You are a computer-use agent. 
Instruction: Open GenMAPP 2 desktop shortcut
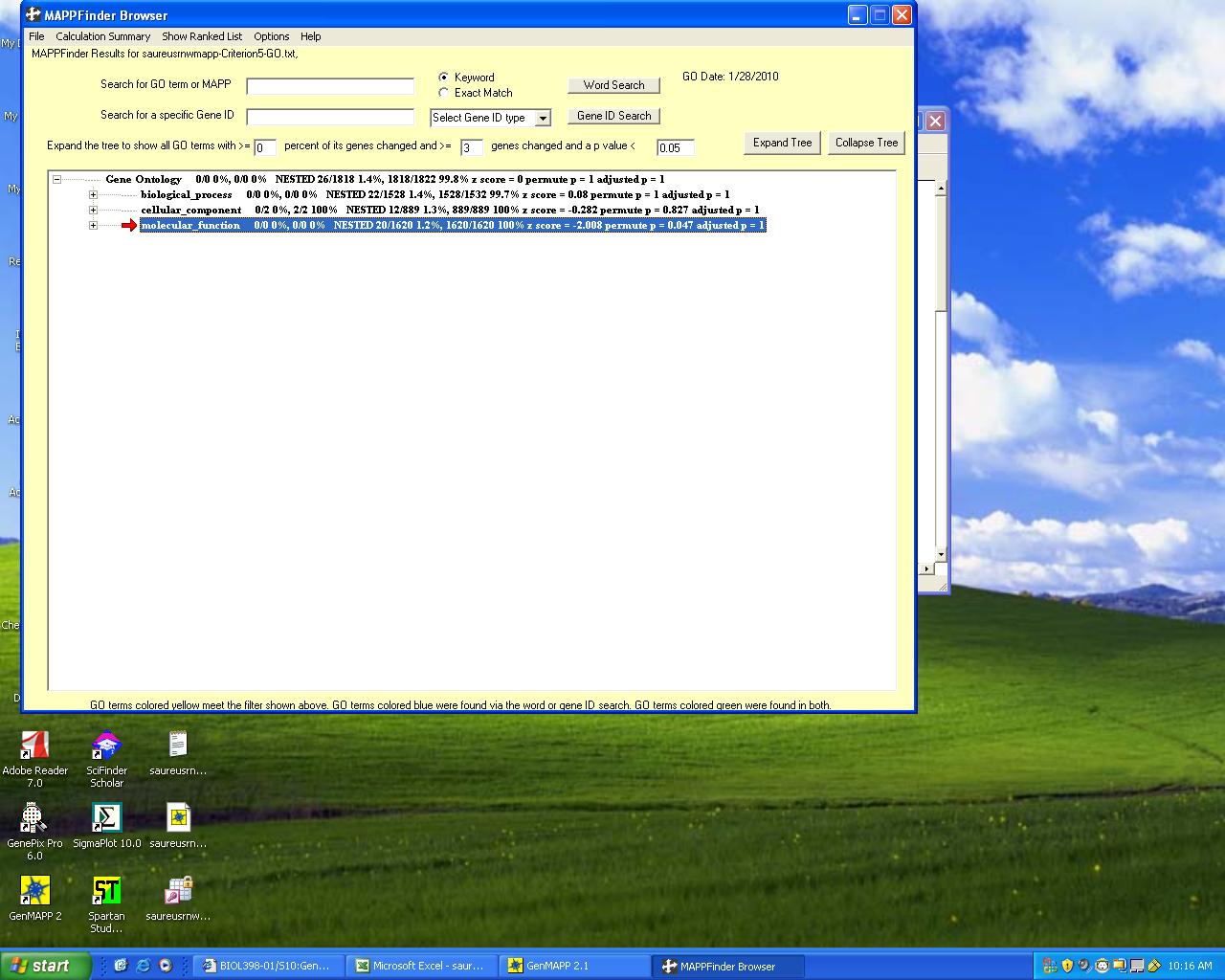point(34,891)
